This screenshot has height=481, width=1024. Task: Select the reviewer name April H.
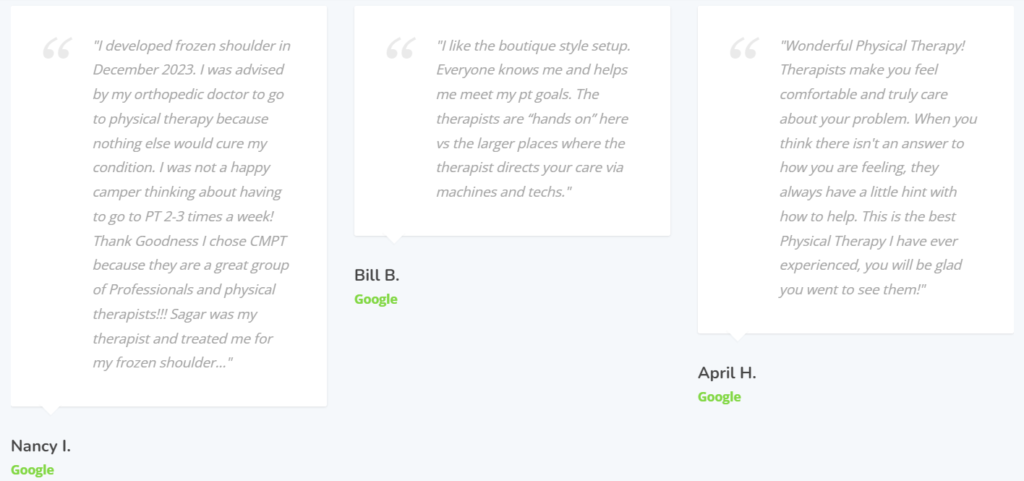click(727, 373)
